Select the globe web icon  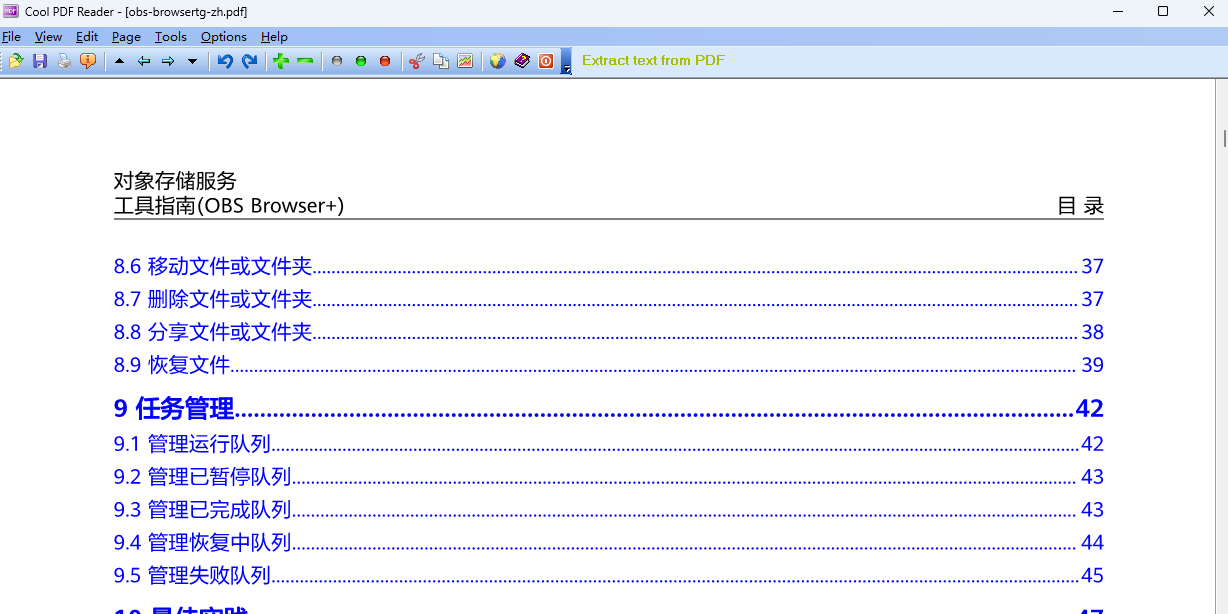tap(496, 60)
